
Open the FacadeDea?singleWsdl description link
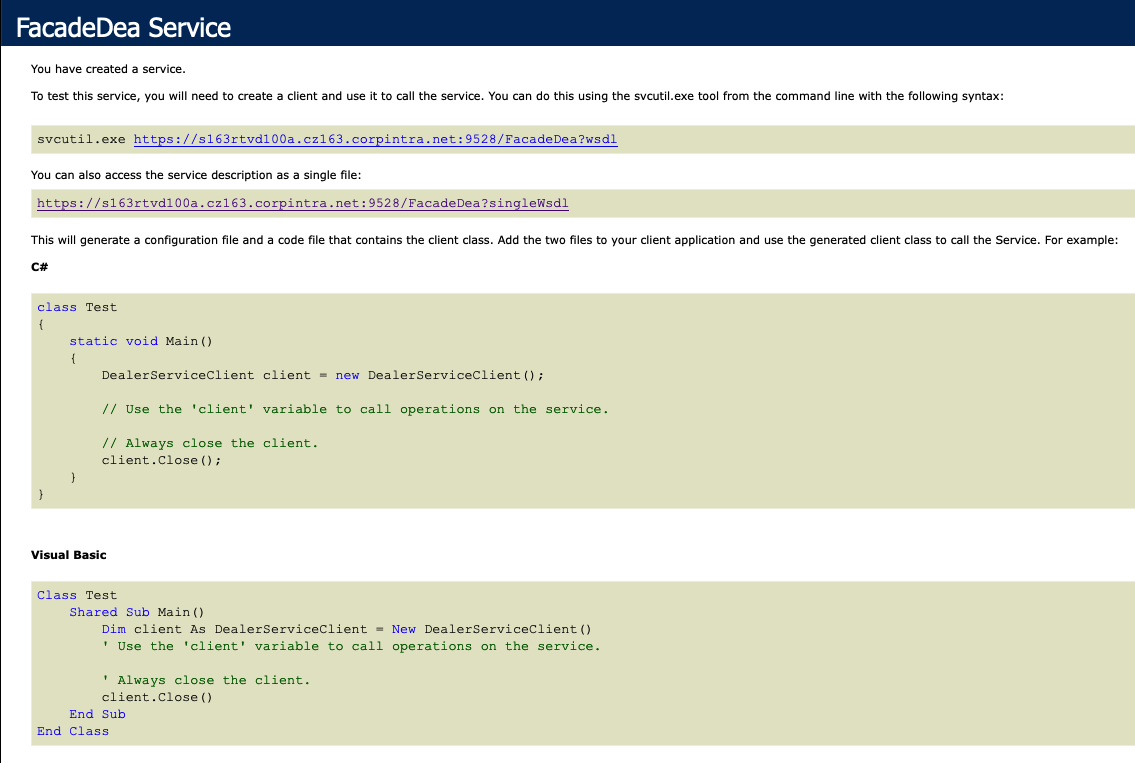click(302, 203)
